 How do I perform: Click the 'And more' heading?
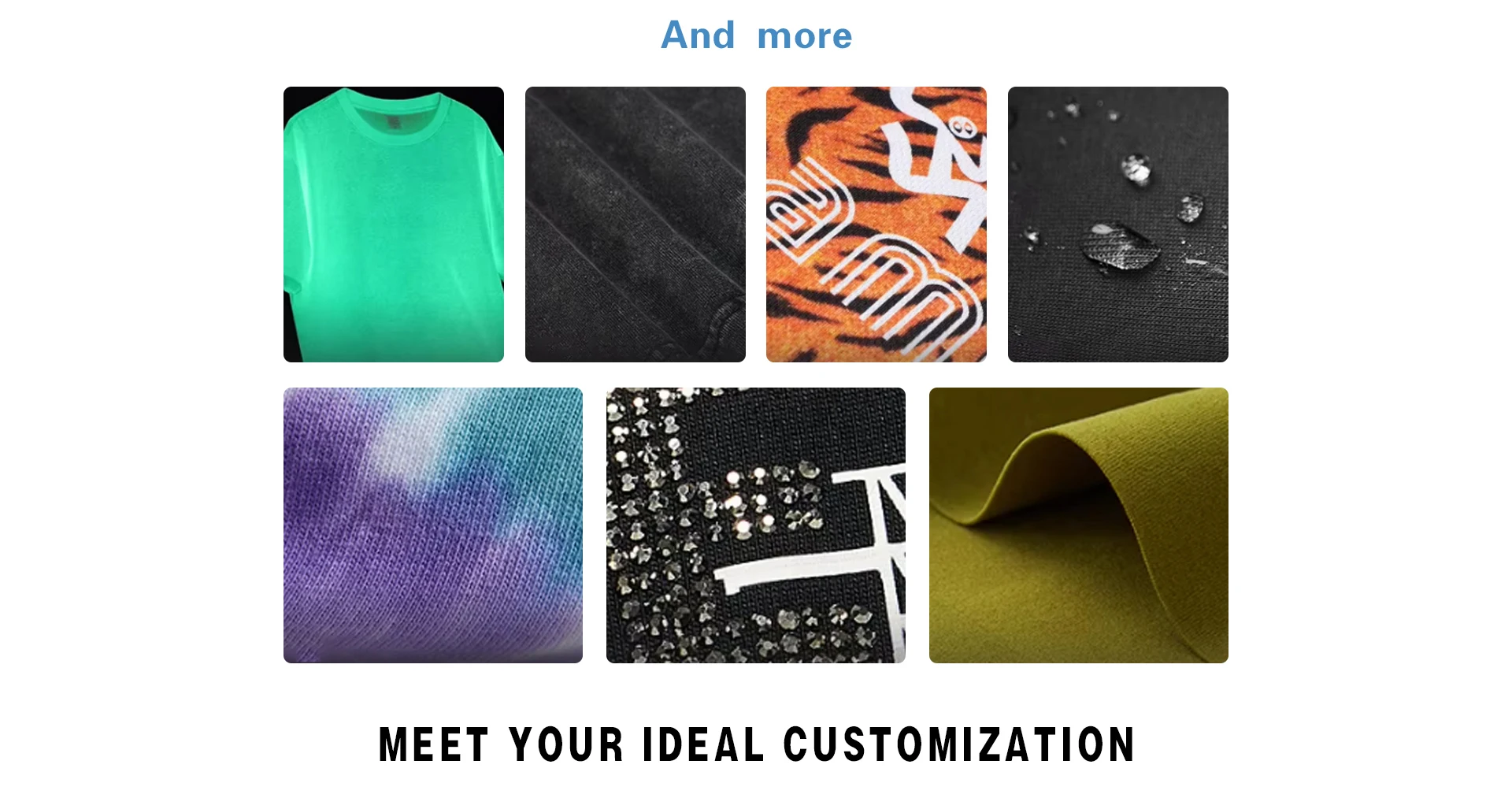point(756,35)
